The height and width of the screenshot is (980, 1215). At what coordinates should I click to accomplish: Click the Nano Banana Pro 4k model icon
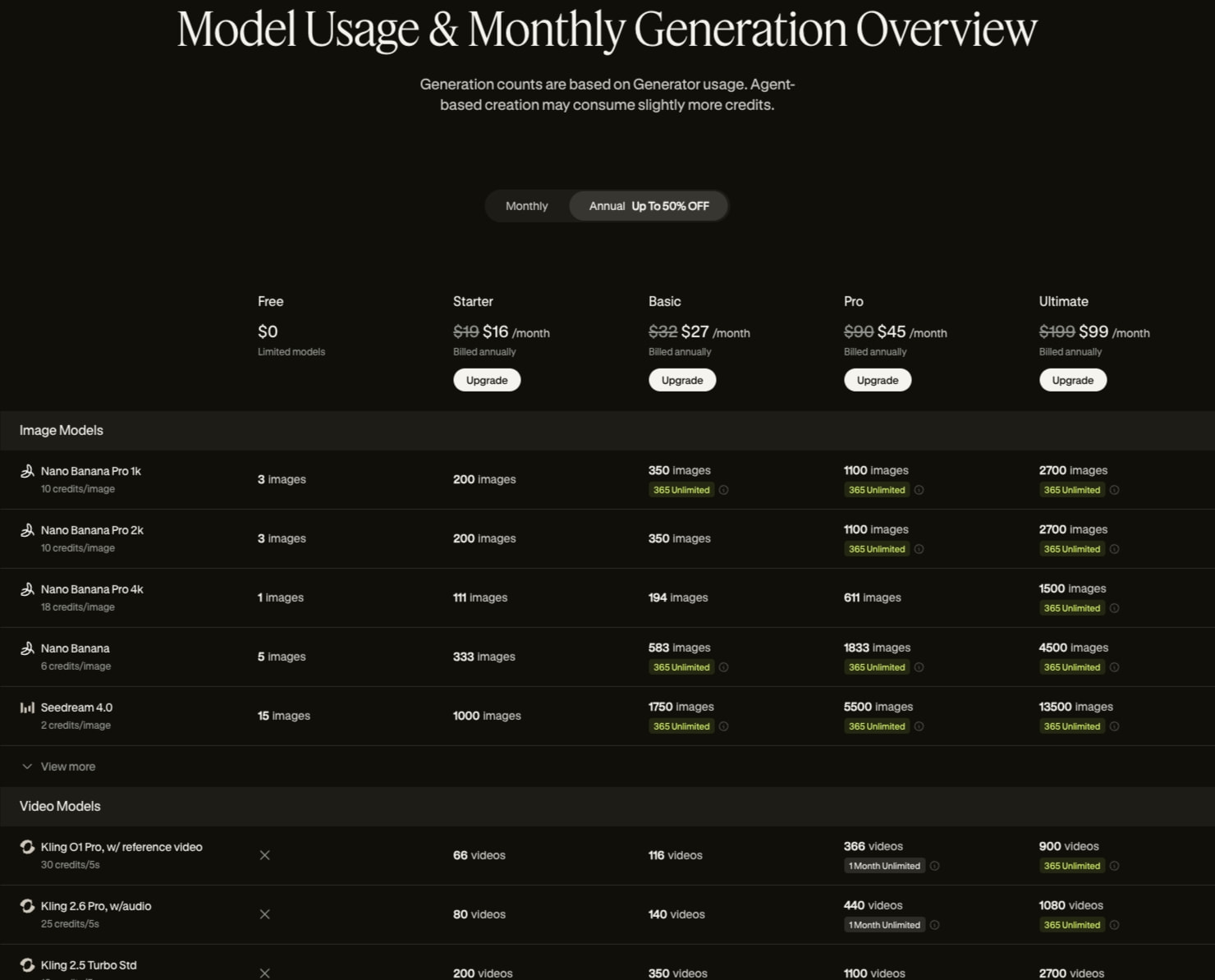coord(27,589)
